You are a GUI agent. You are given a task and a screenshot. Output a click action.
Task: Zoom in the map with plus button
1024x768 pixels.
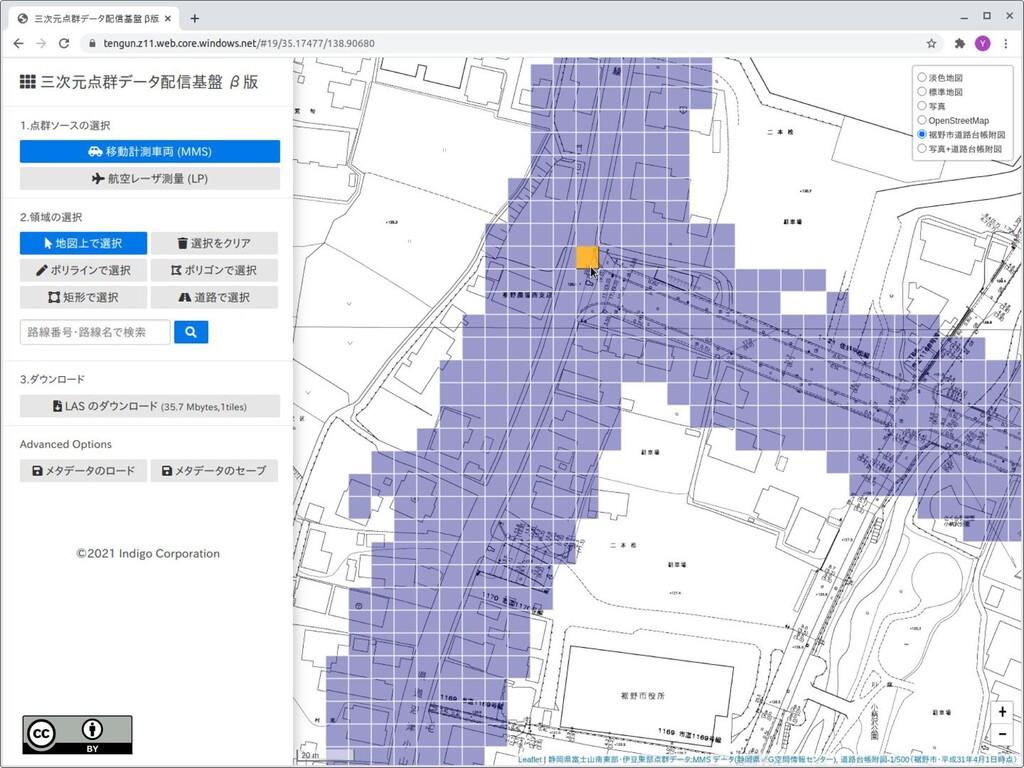click(1002, 712)
